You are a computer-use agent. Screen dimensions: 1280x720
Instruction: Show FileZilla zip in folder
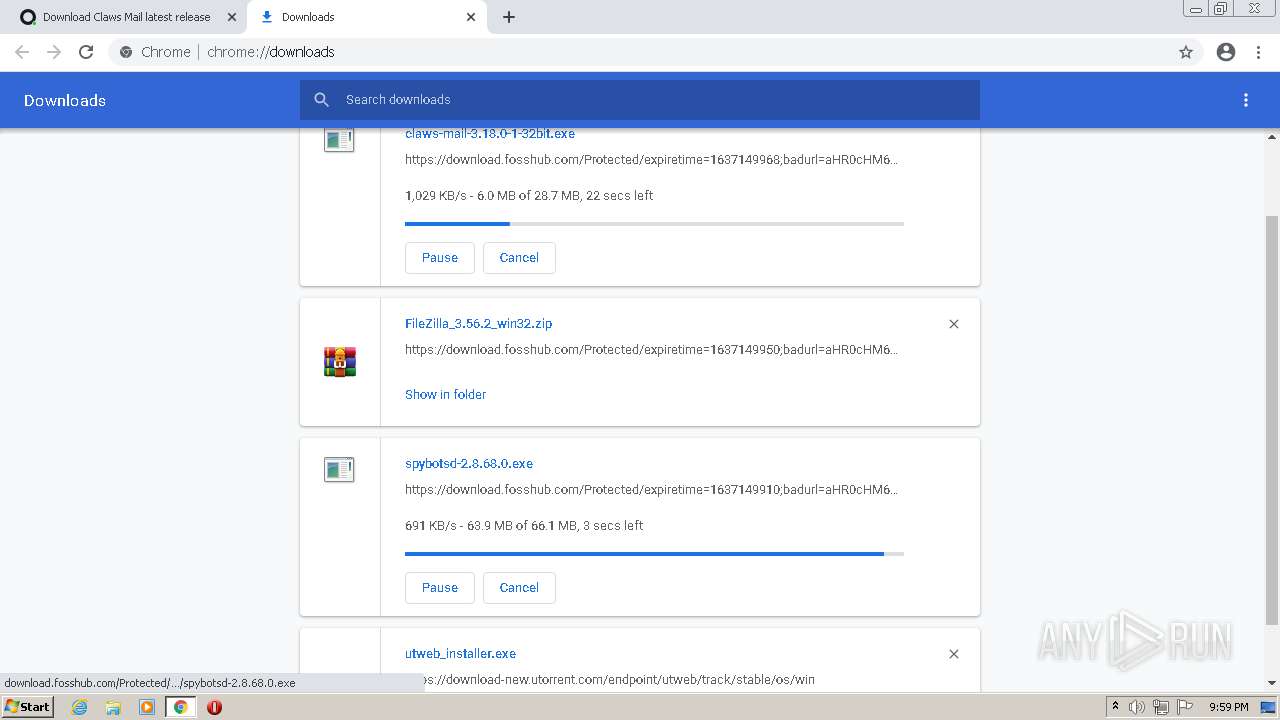tap(445, 394)
